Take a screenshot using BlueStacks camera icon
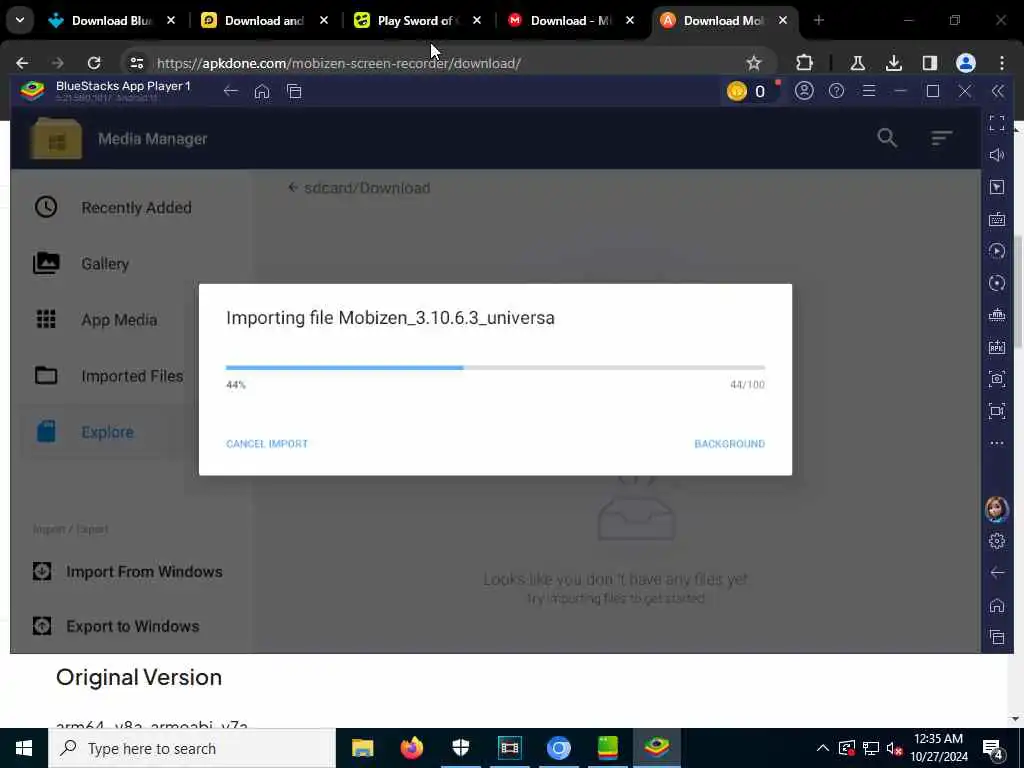The image size is (1024, 768). (x=997, y=379)
